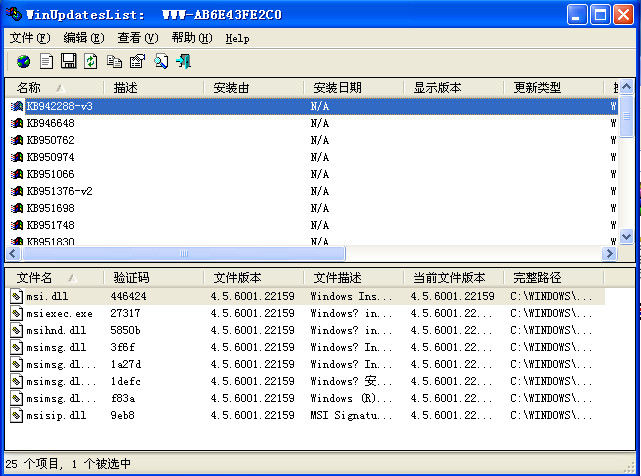
Task: Sort files by 完整路径 column header
Action: (553, 278)
